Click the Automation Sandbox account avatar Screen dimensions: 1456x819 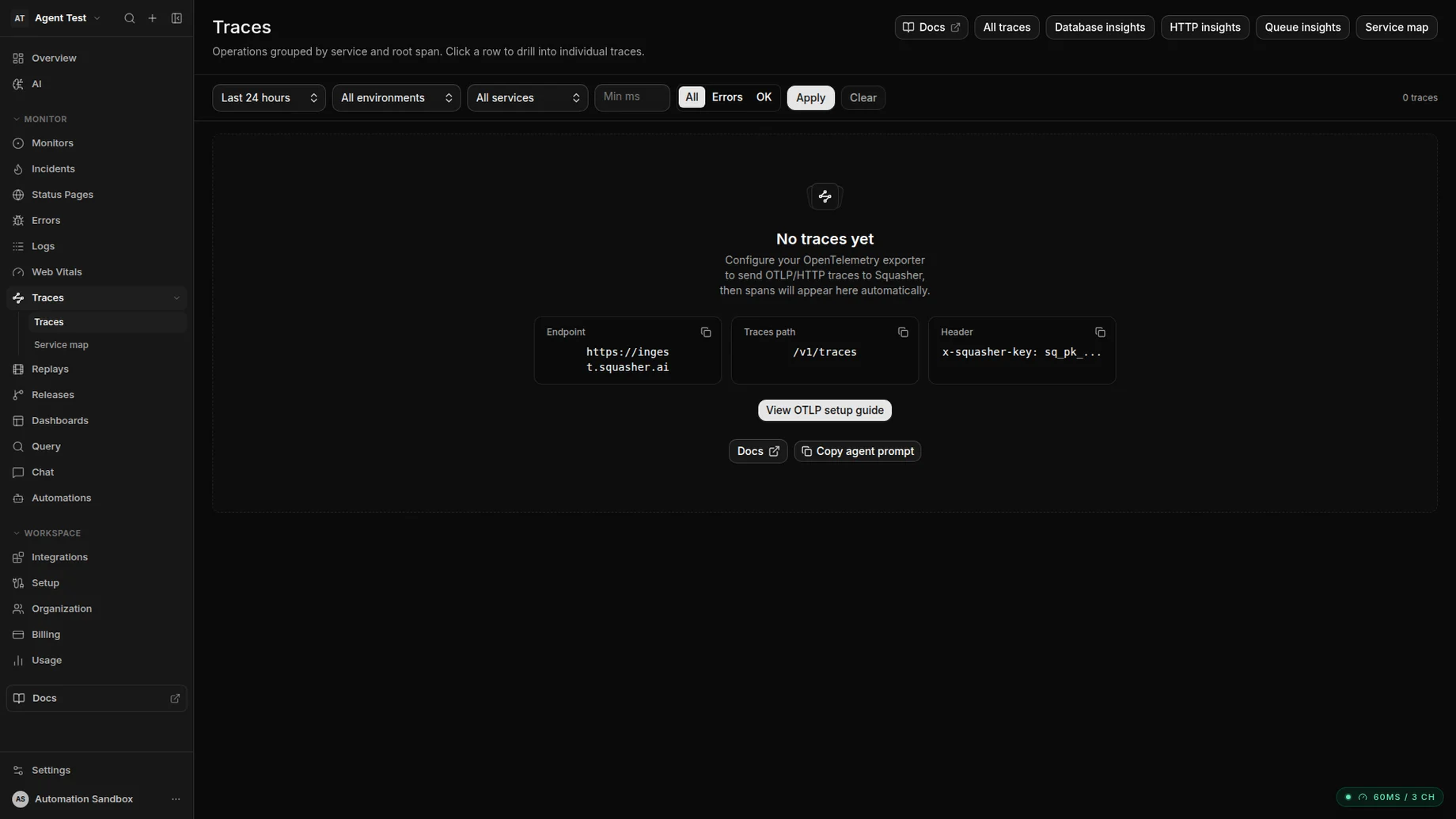click(x=21, y=799)
